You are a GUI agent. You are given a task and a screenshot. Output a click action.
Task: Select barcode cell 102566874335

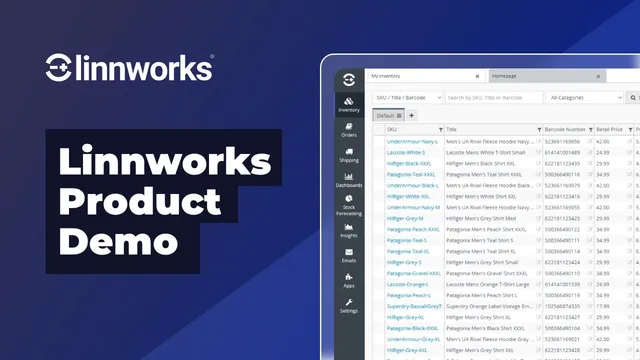[562, 307]
